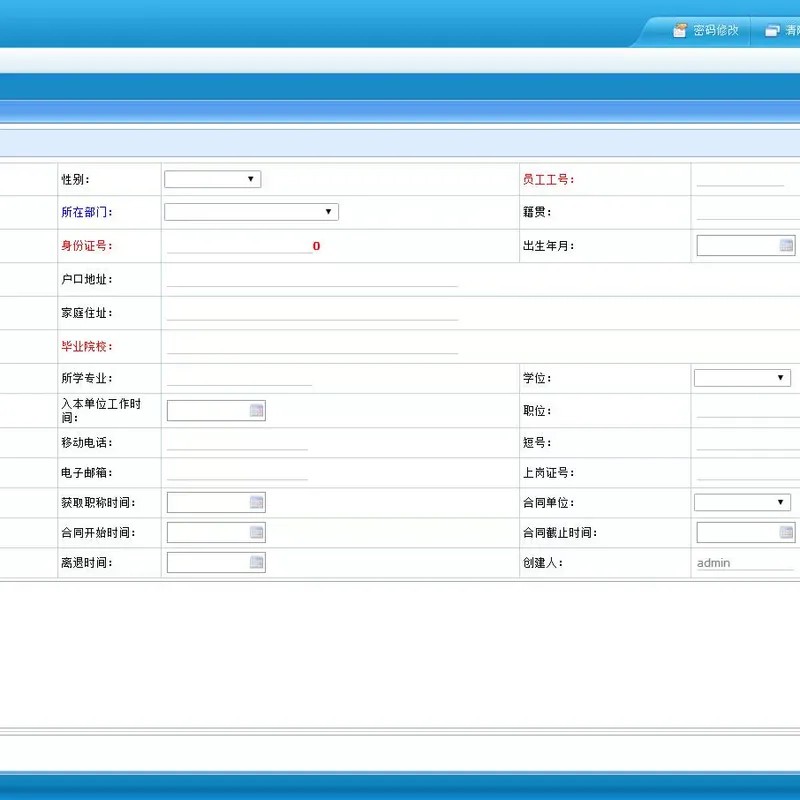The height and width of the screenshot is (800, 800).
Task: Focus the 上岗证号 input field
Action: [x=748, y=472]
